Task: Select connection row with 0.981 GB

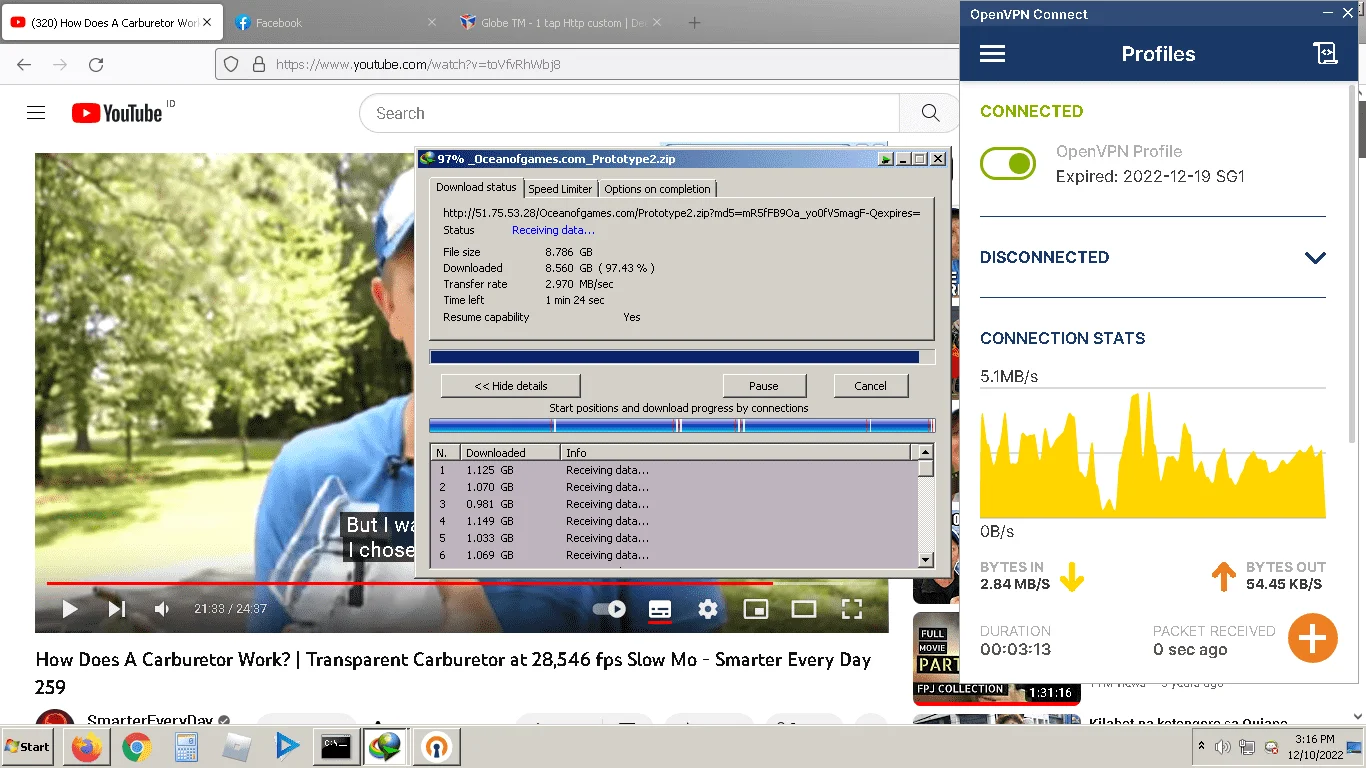Action: tap(674, 504)
